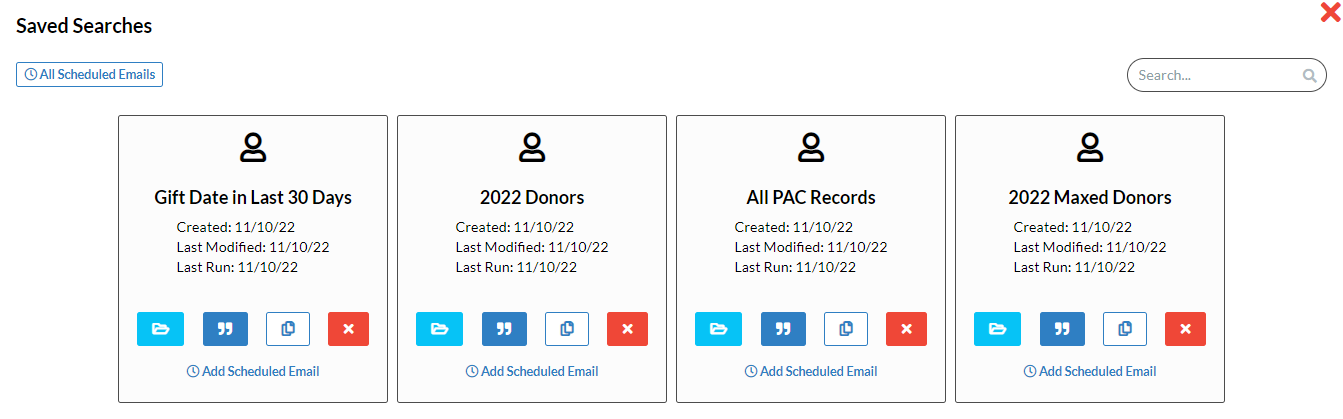The height and width of the screenshot is (419, 1343).
Task: Open the Gift Date in Last 30 Days search
Action: (x=160, y=329)
